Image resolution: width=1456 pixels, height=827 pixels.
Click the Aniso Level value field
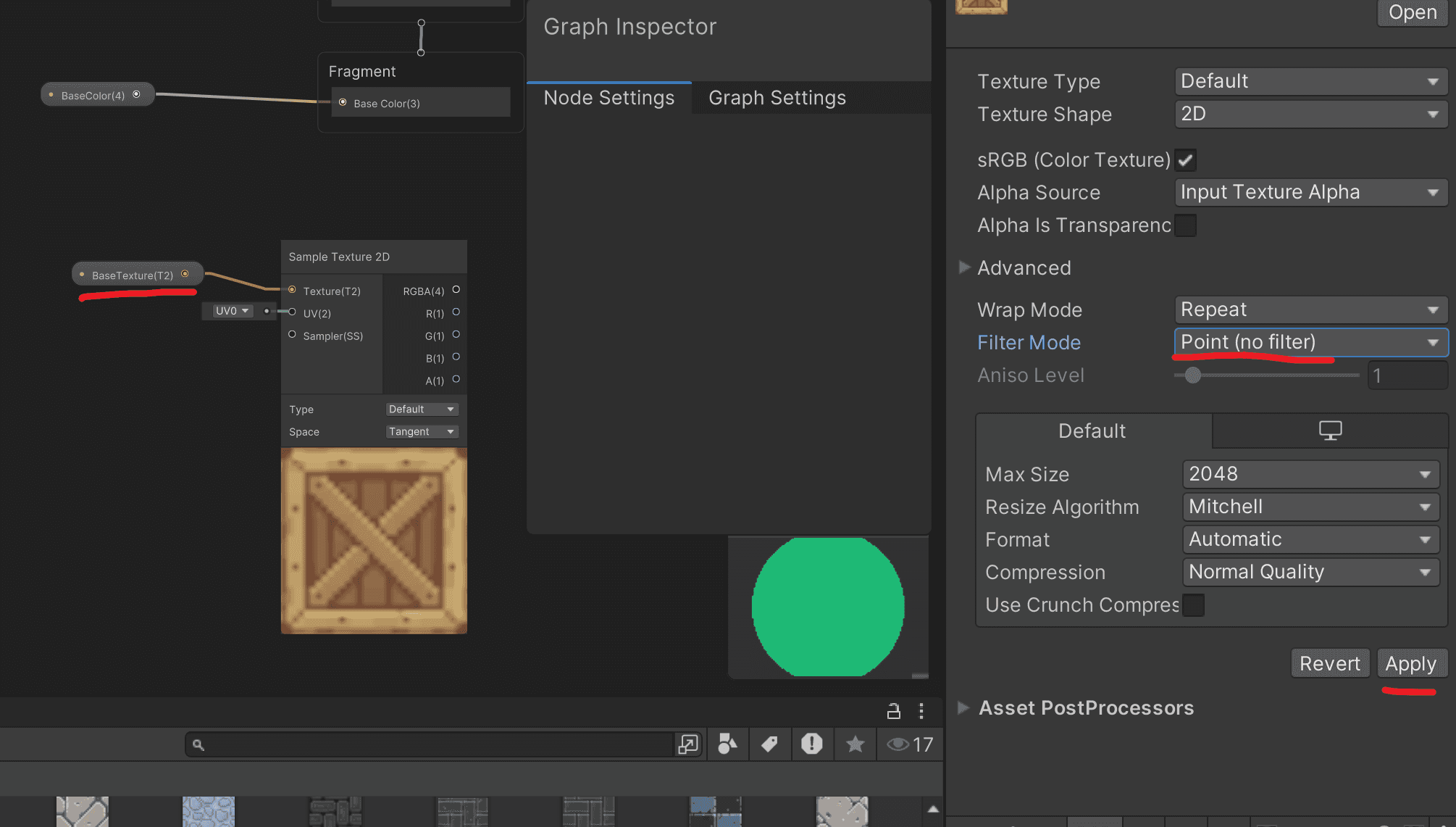pos(1407,375)
